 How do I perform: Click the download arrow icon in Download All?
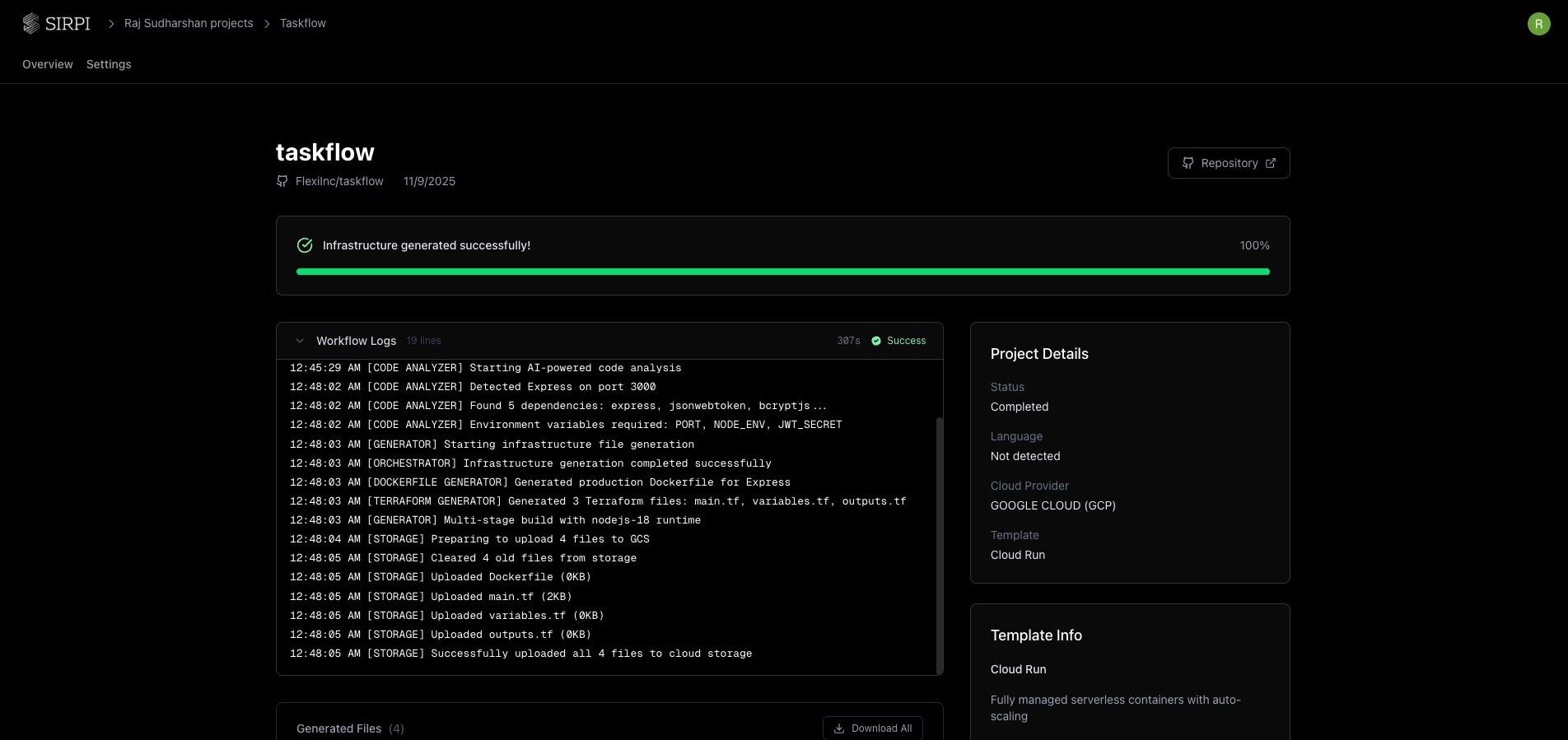click(x=839, y=728)
